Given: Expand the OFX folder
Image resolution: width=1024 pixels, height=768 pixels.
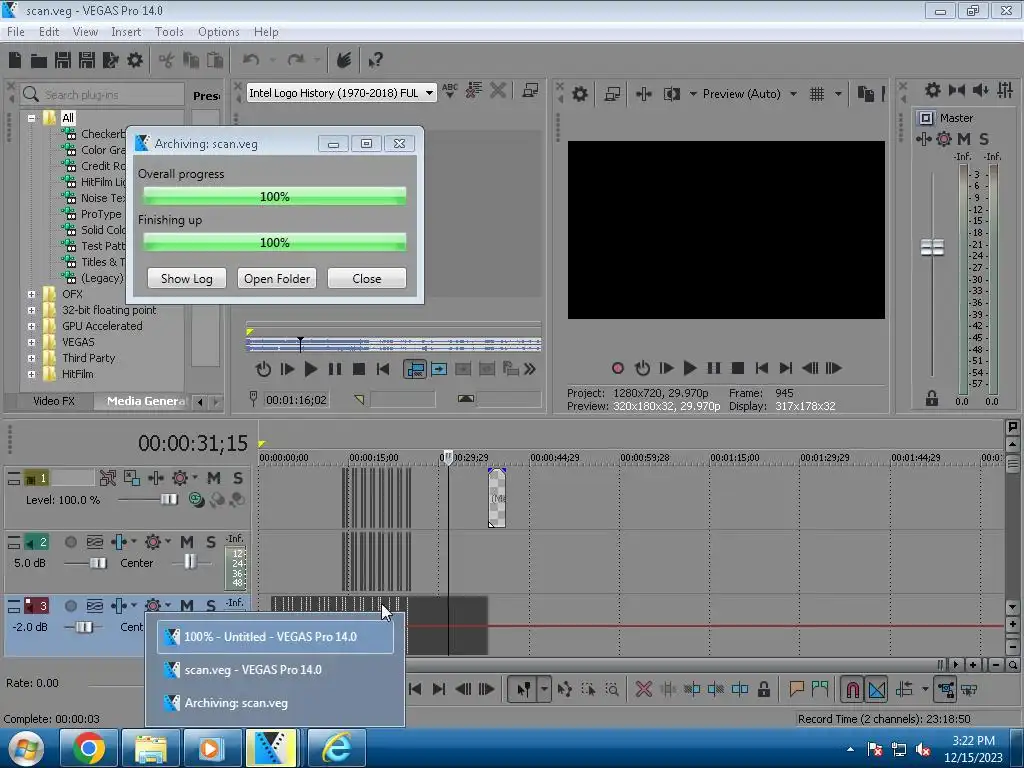Looking at the screenshot, I should [31, 295].
